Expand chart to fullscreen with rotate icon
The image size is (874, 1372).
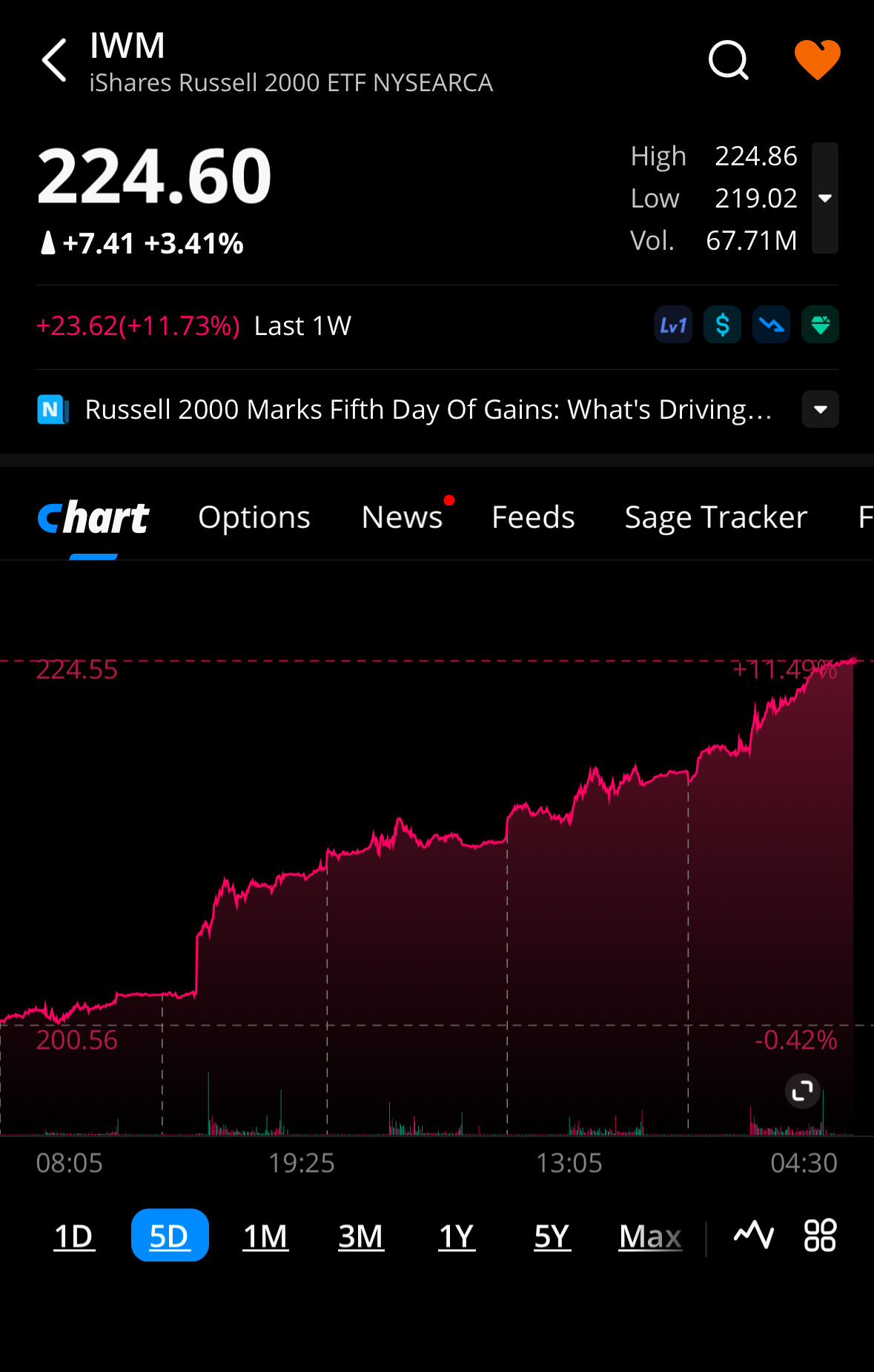pos(802,1090)
